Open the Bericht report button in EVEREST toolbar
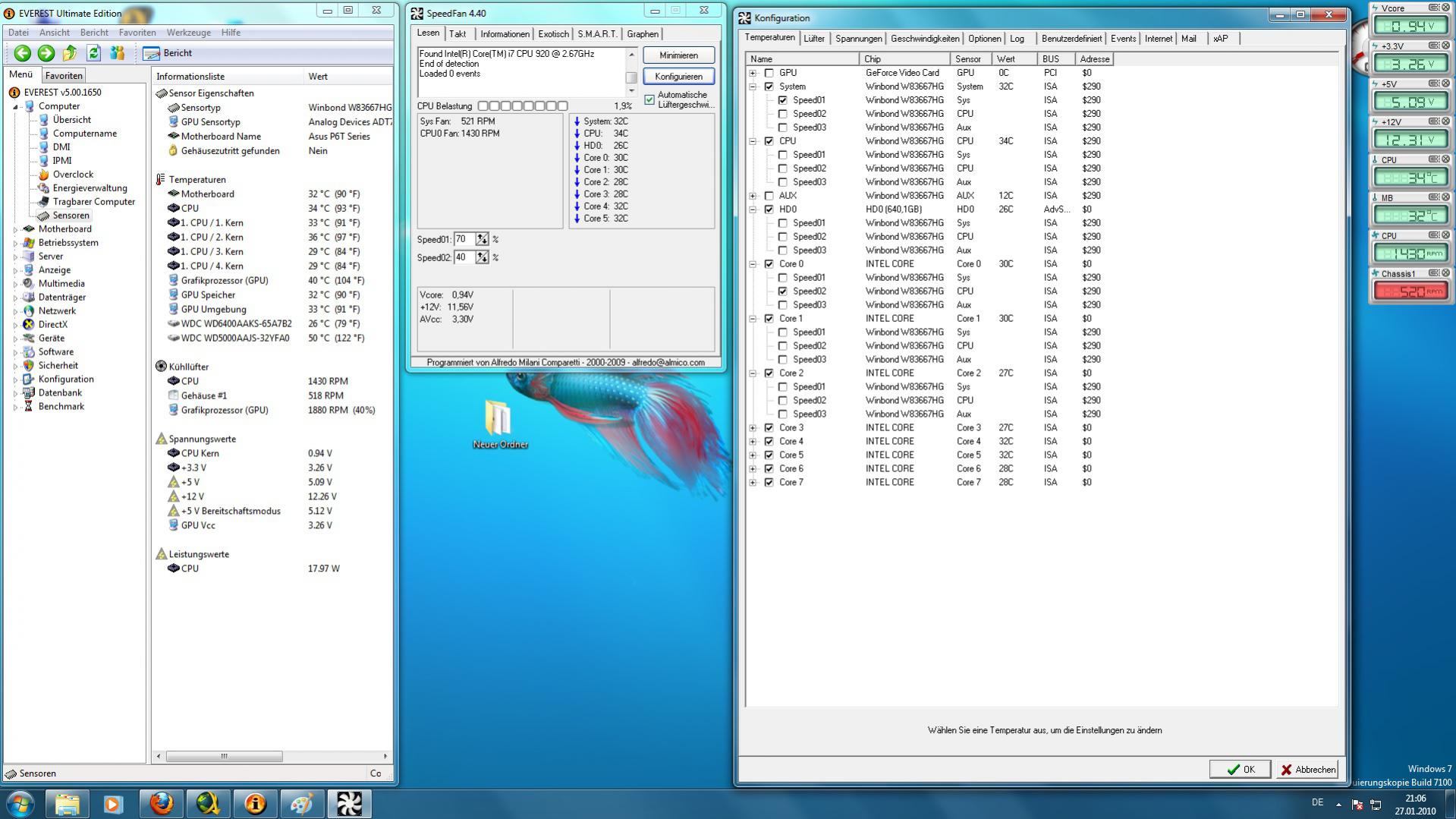 click(x=168, y=53)
